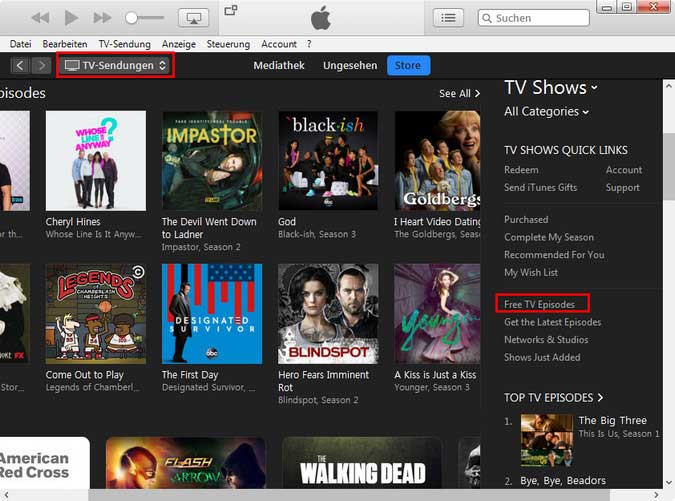Click the Send iTunes Gifts link

tap(540, 188)
